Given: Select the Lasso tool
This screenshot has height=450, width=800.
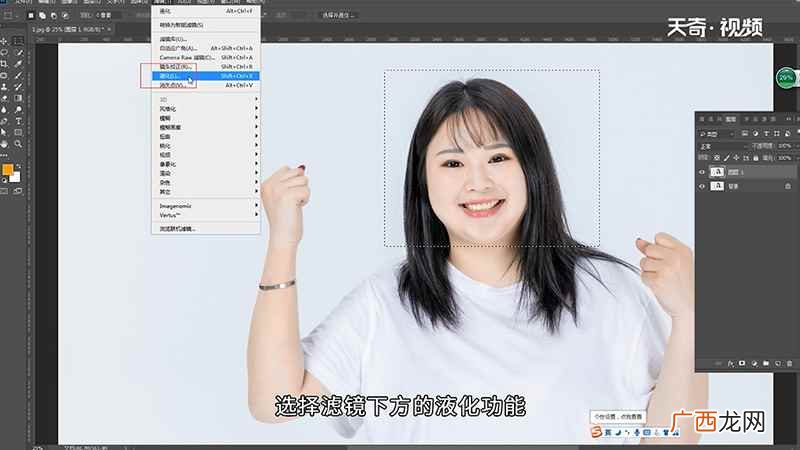Looking at the screenshot, I should pyautogui.click(x=4, y=53).
